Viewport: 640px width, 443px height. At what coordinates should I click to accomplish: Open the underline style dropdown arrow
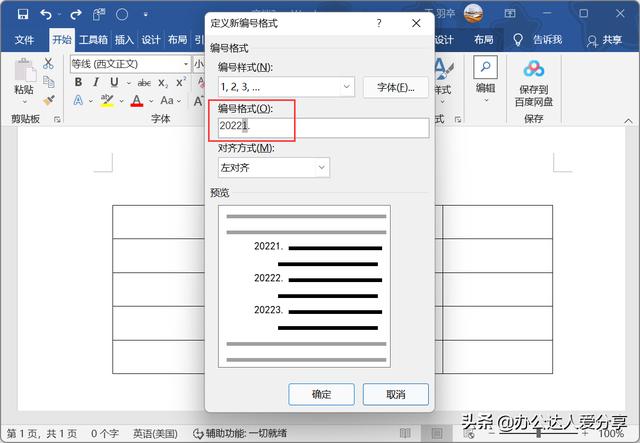click(x=129, y=83)
